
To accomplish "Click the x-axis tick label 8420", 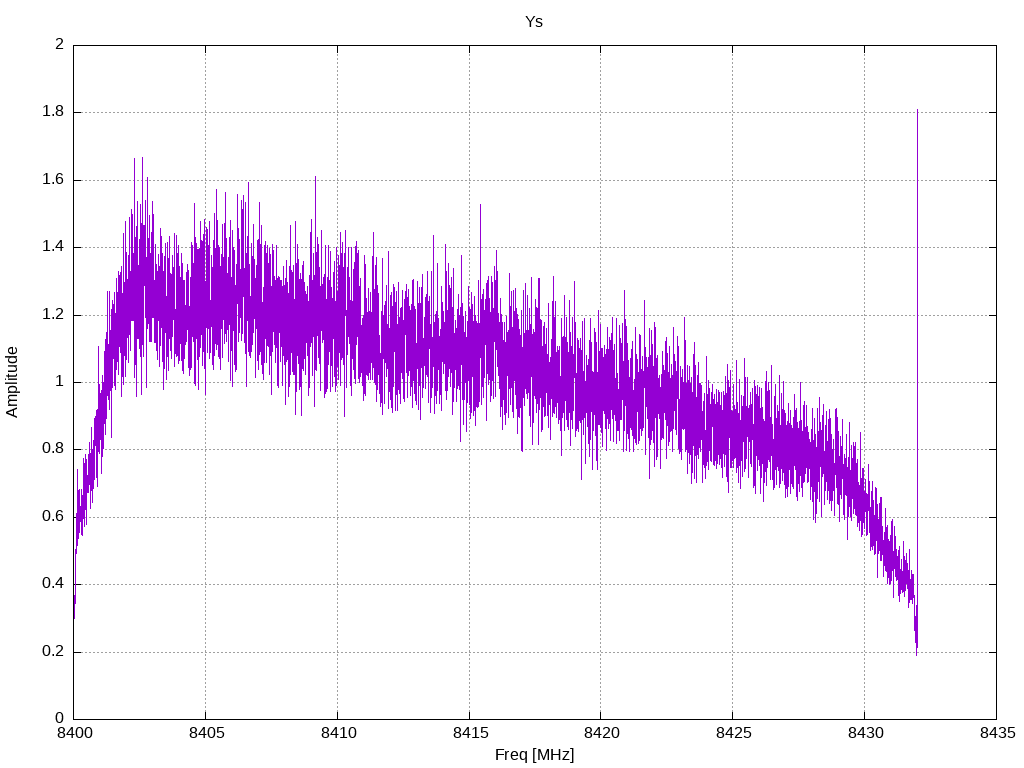I will [601, 733].
